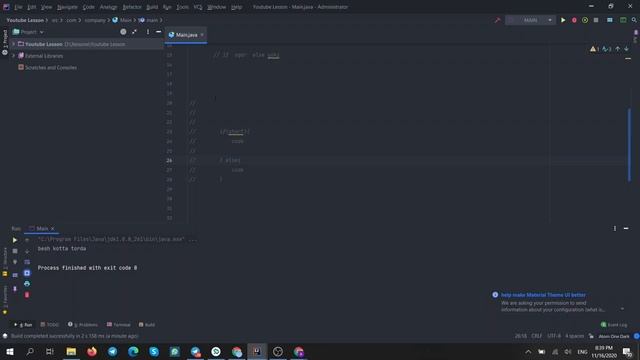Open the Code menu
The height and width of the screenshot is (360, 640).
pyautogui.click(x=89, y=7)
